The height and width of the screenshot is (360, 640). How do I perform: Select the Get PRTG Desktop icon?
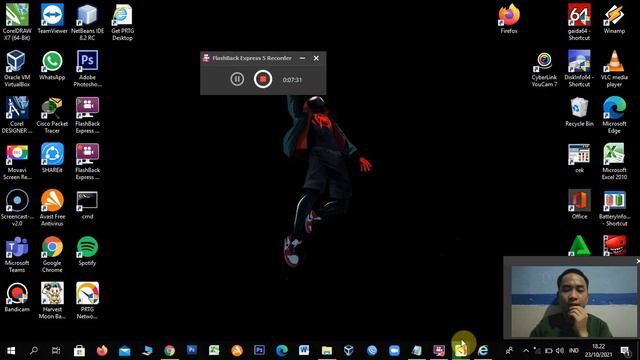122,22
